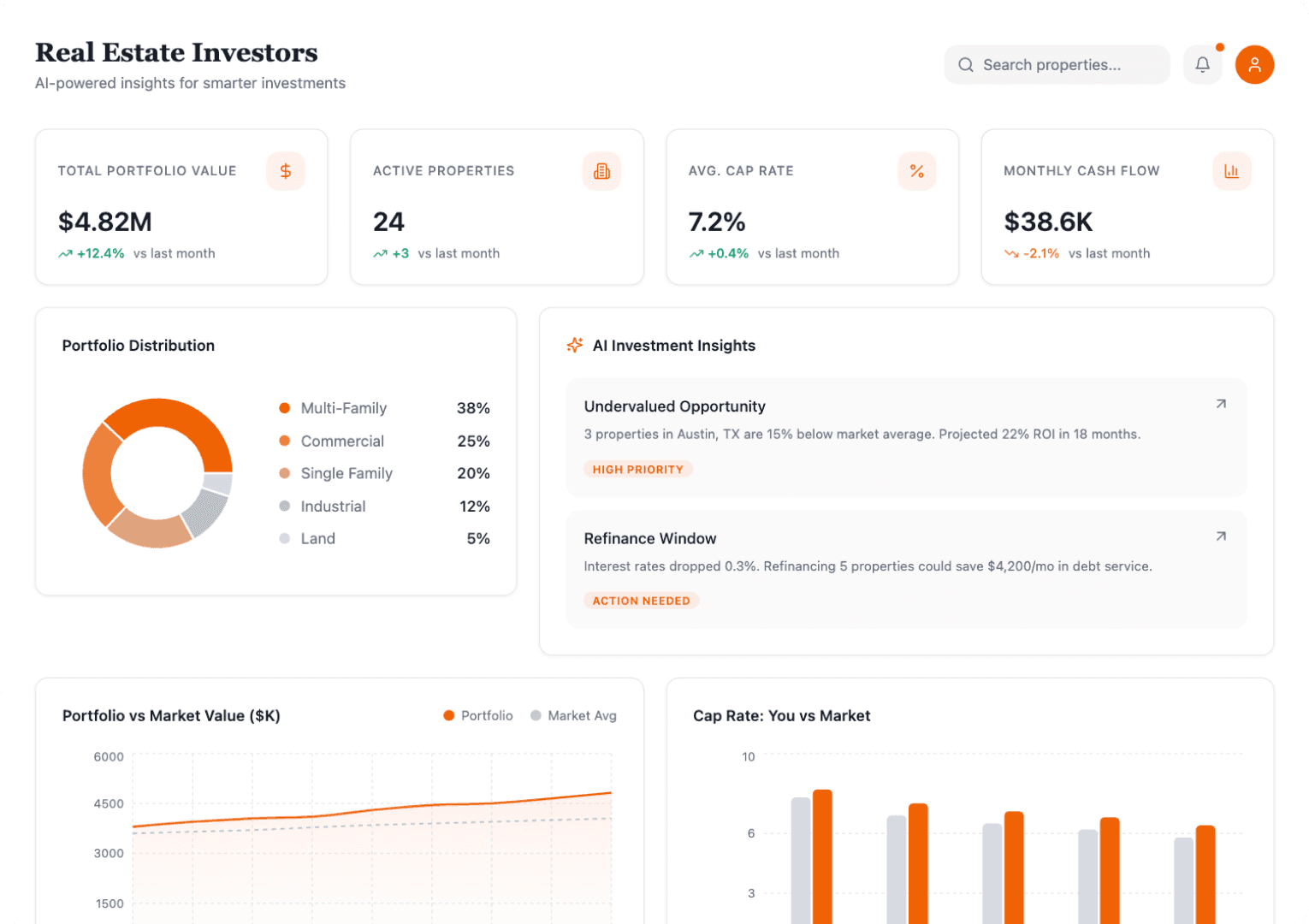Select the Cap Rate: You vs Market section header

[782, 715]
